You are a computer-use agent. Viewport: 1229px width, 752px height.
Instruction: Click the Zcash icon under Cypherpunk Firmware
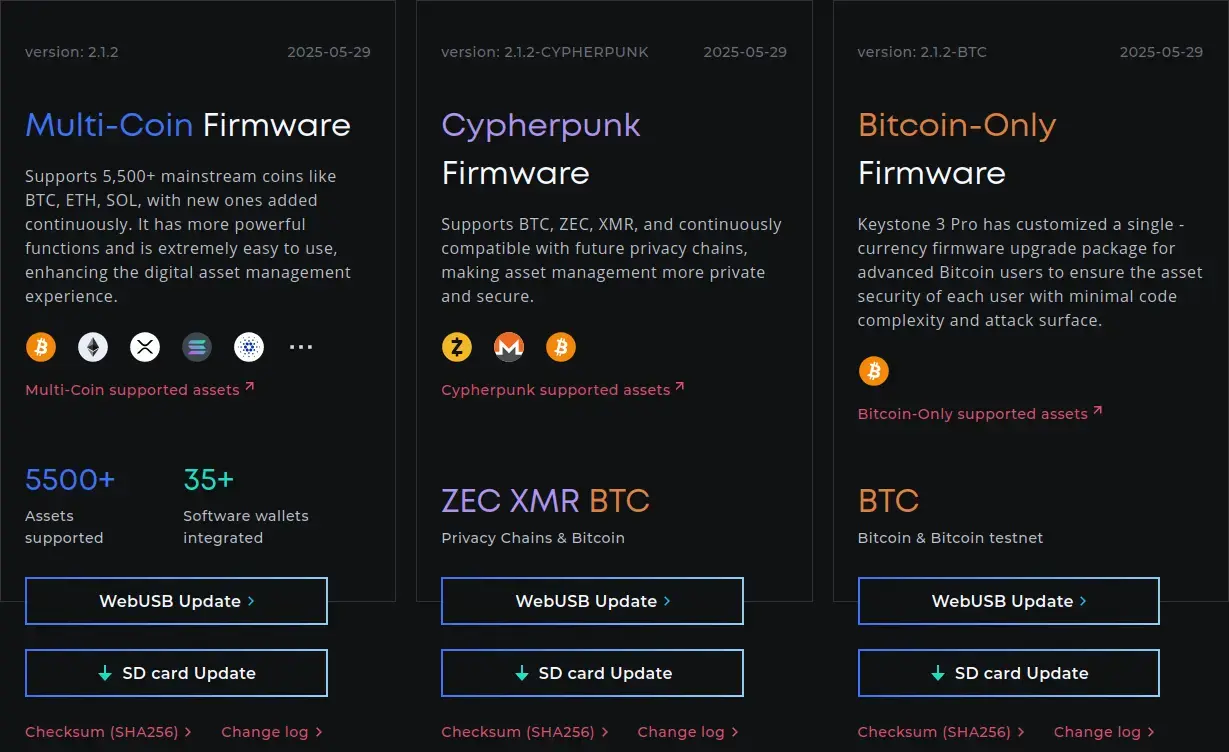pos(457,347)
